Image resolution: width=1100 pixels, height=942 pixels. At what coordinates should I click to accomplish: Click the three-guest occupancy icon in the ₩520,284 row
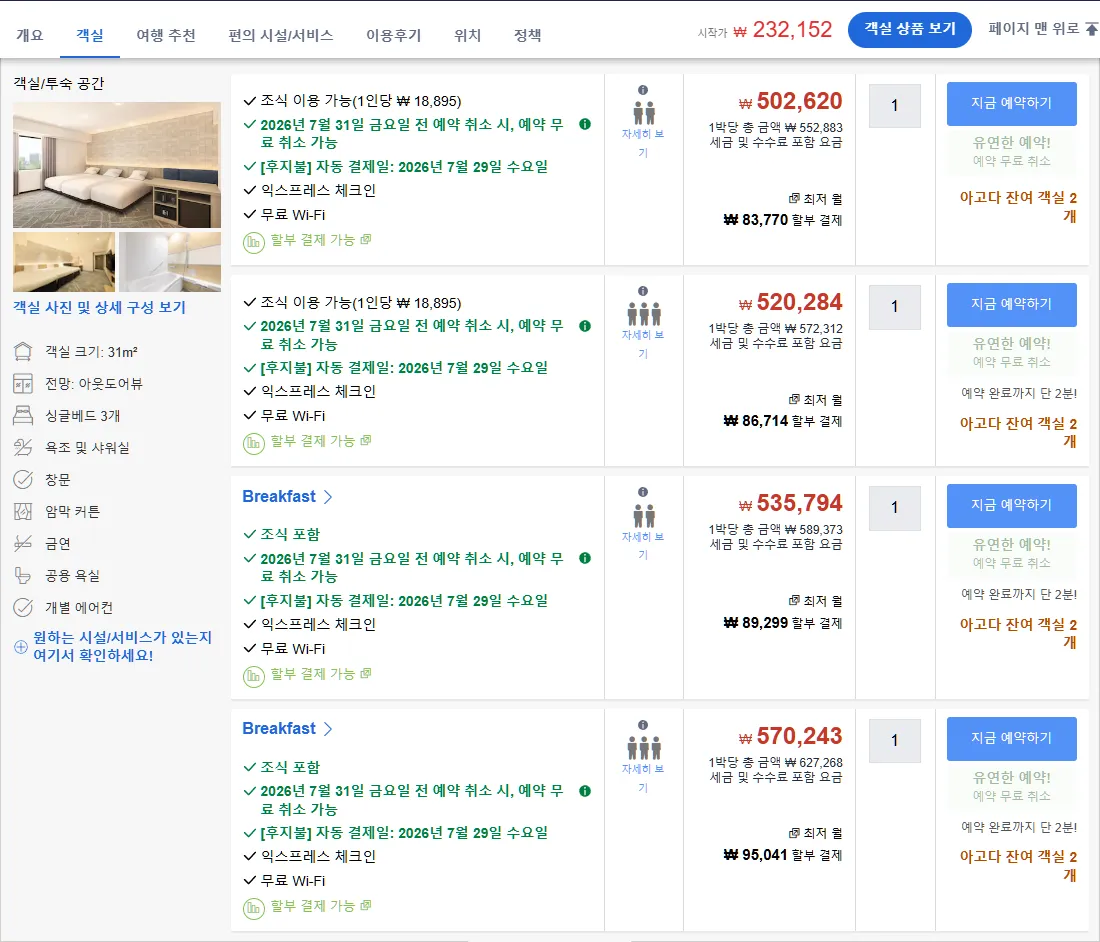644,314
